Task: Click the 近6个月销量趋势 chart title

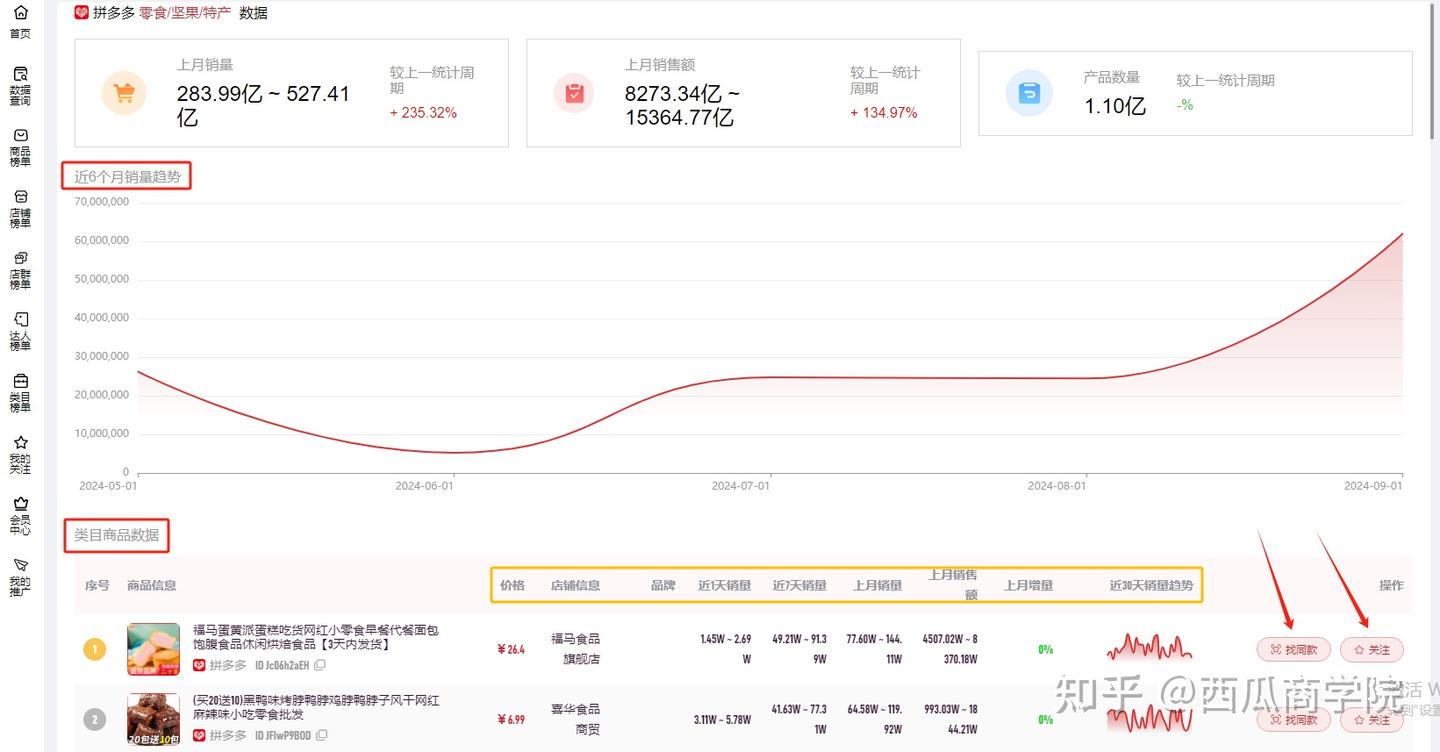Action: (x=127, y=177)
